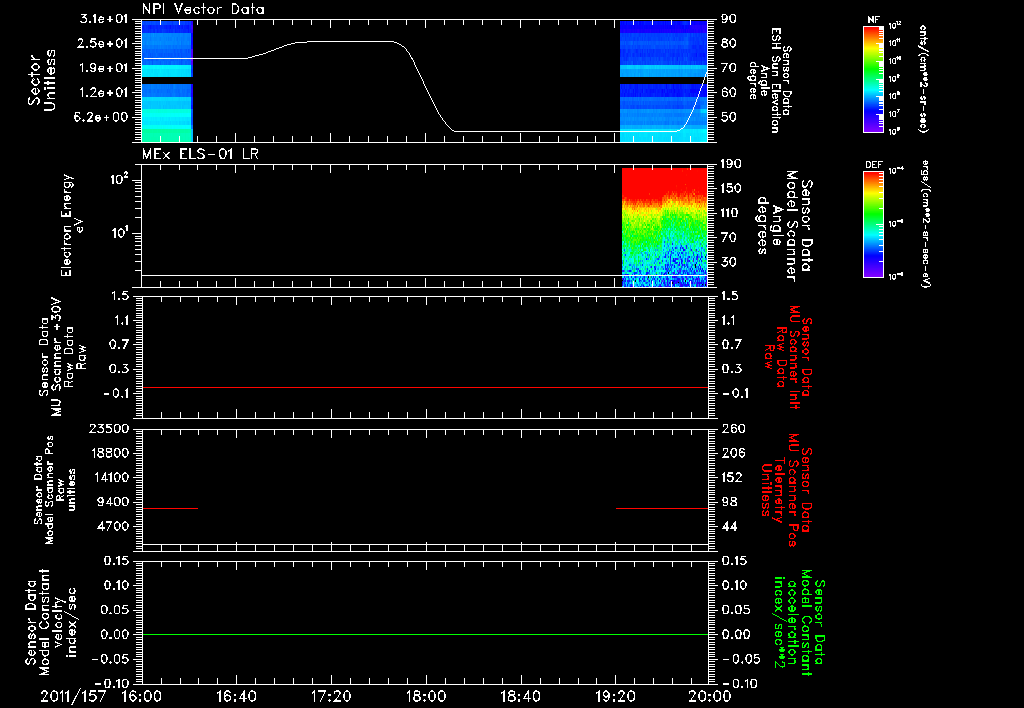
Task: Click the "9400" scanner position tick
Action: pyautogui.click(x=113, y=502)
